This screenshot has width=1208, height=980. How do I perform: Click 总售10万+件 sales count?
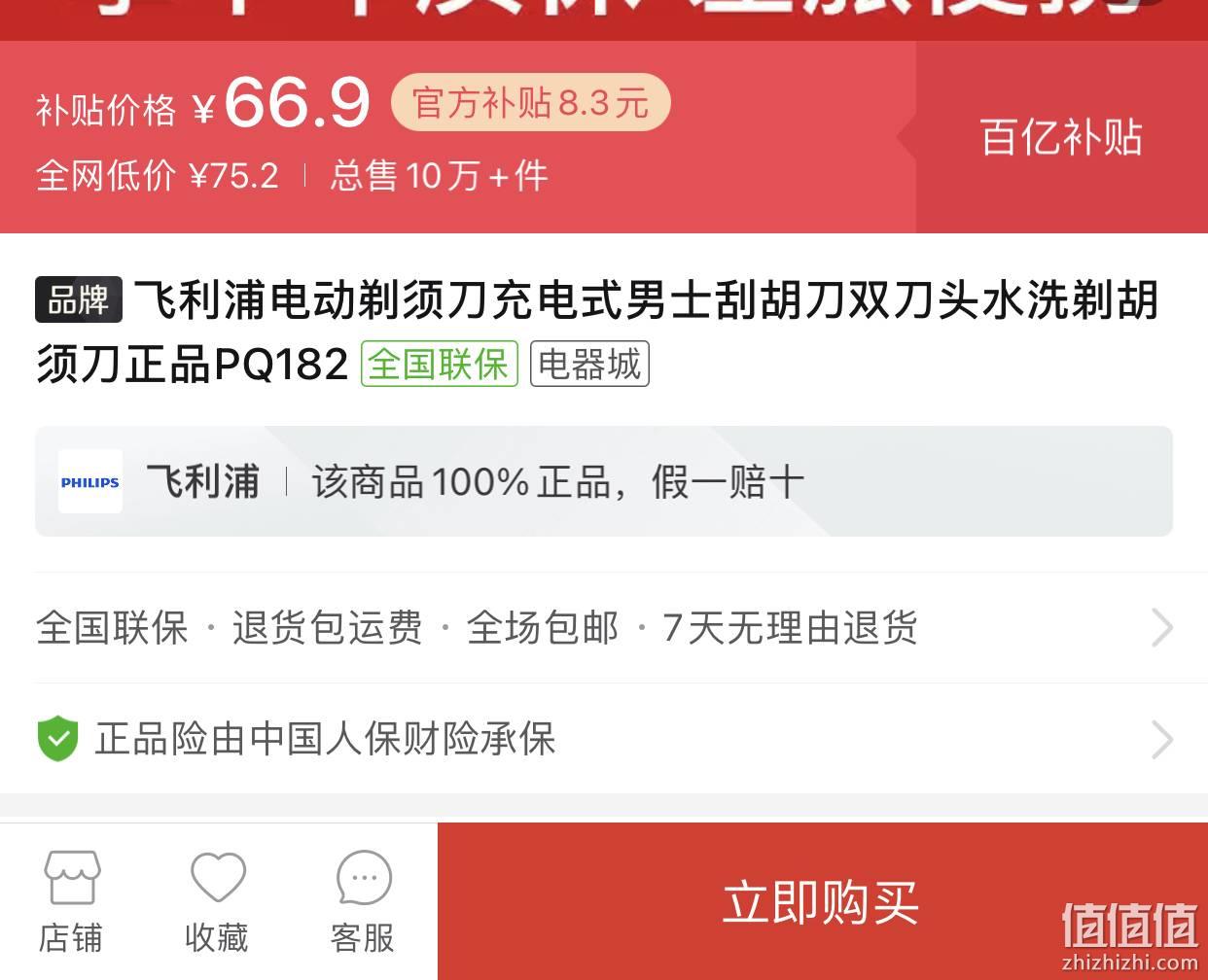tap(439, 176)
